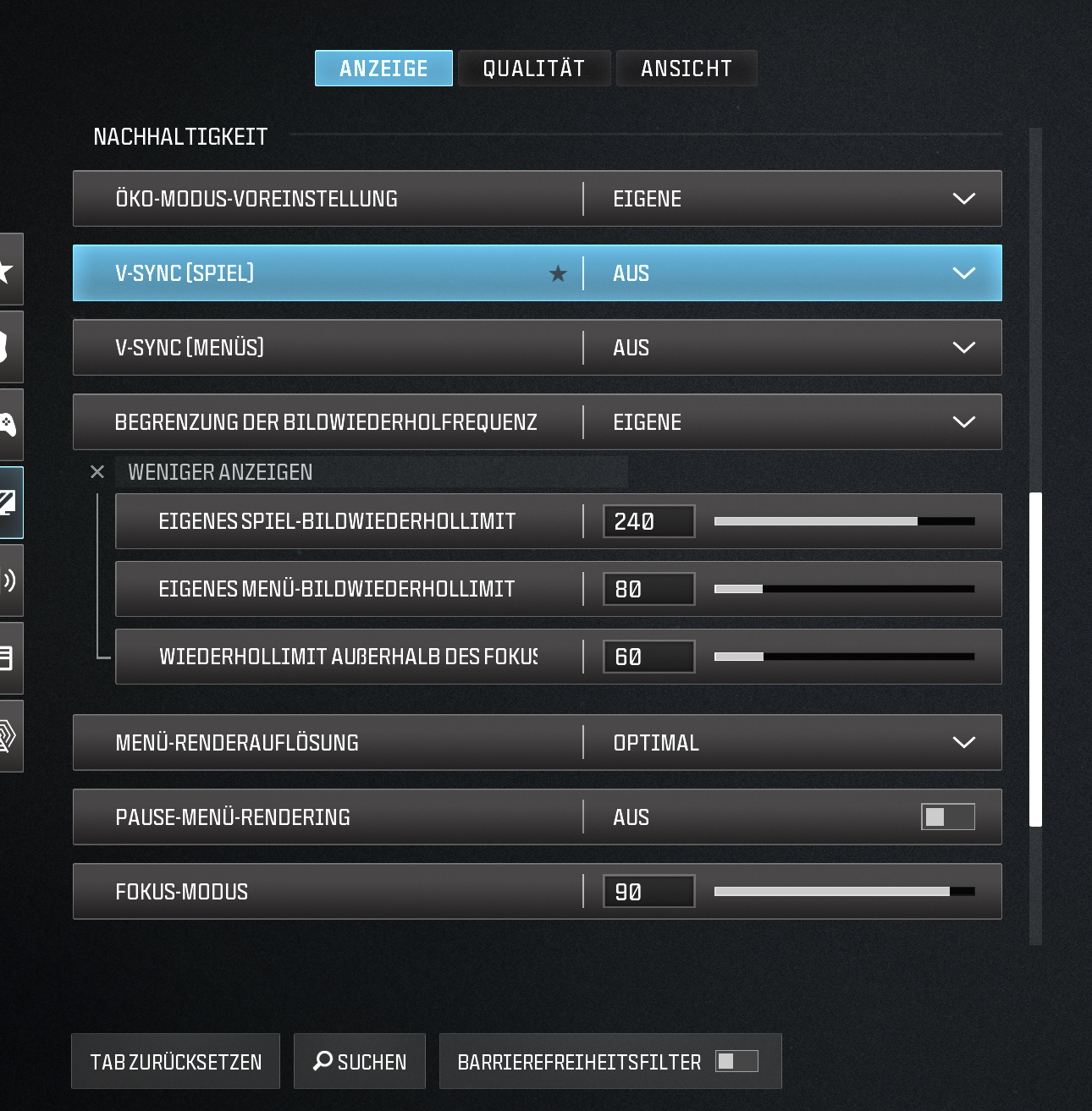The width and height of the screenshot is (1092, 1111).
Task: Switch to the QUALITÄT tab
Action: pos(534,68)
